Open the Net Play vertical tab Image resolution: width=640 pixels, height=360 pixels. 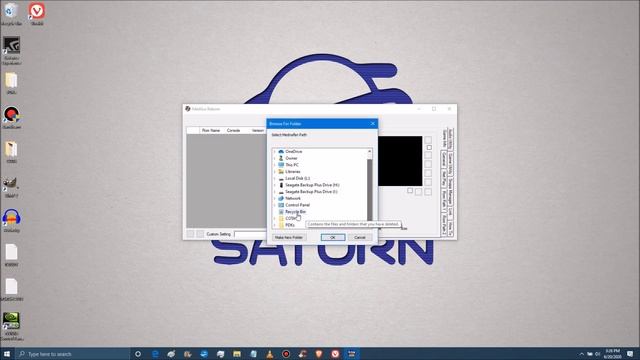coord(444,178)
